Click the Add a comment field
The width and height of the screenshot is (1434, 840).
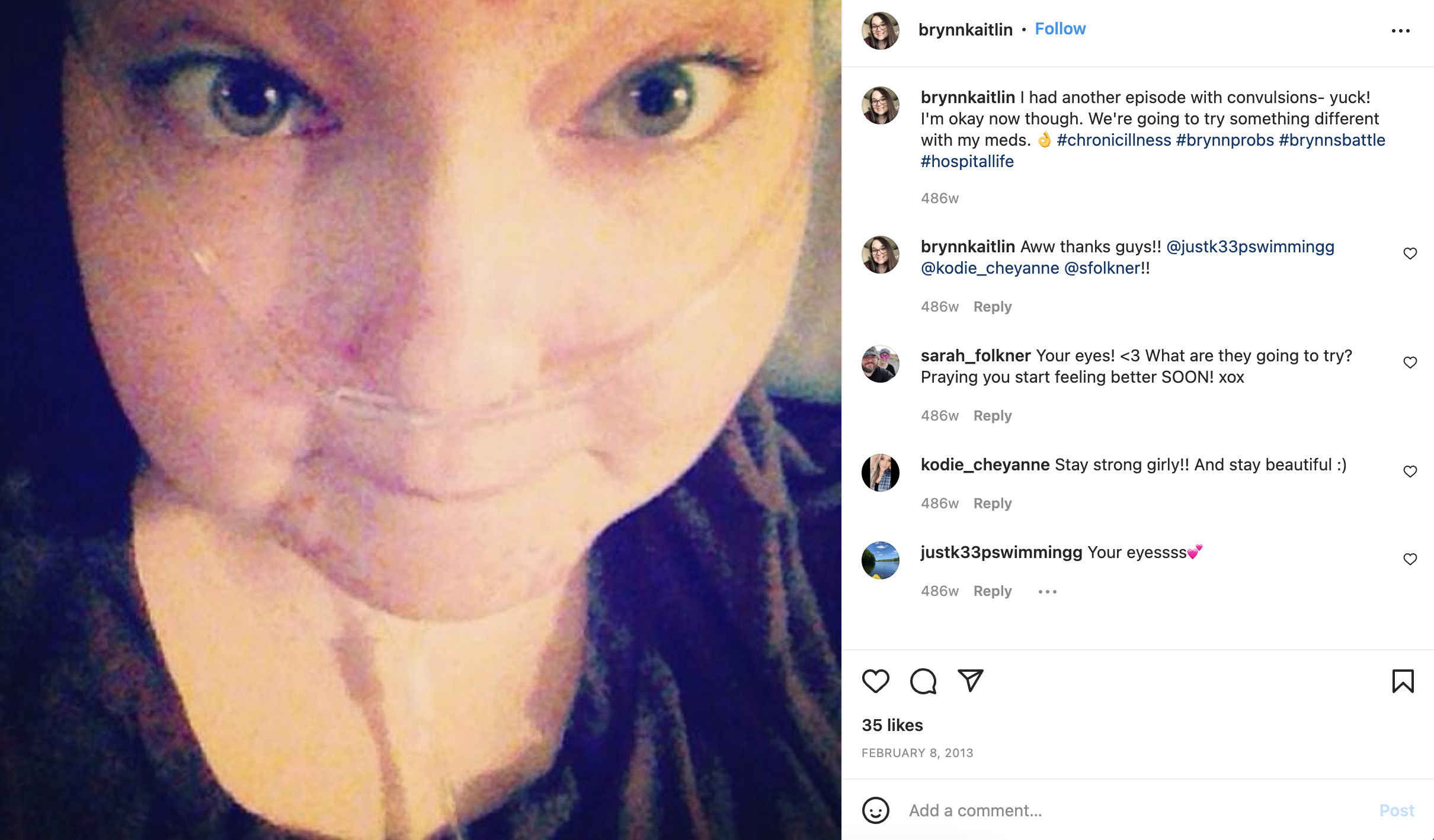(x=1138, y=810)
